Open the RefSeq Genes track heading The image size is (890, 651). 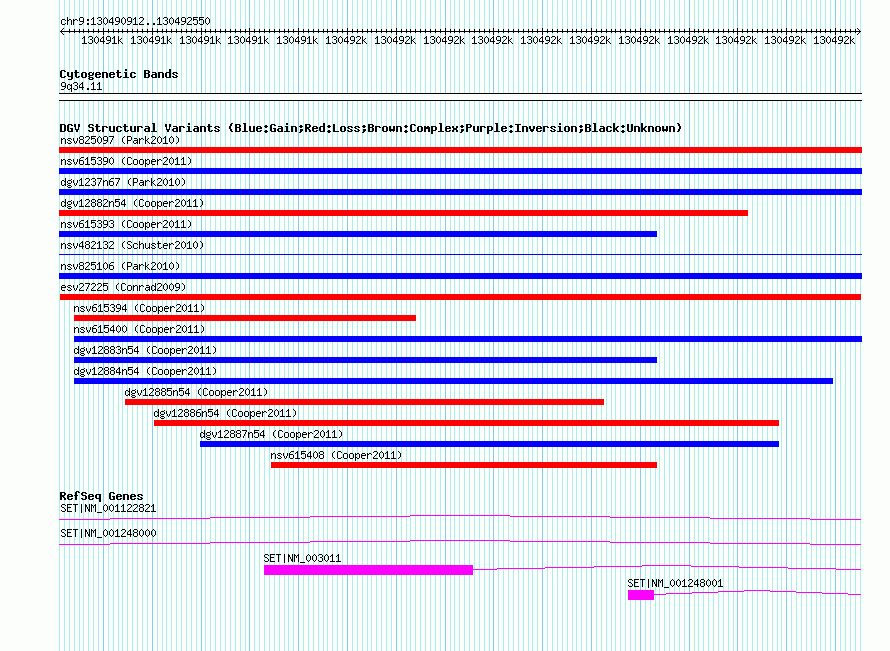(101, 496)
